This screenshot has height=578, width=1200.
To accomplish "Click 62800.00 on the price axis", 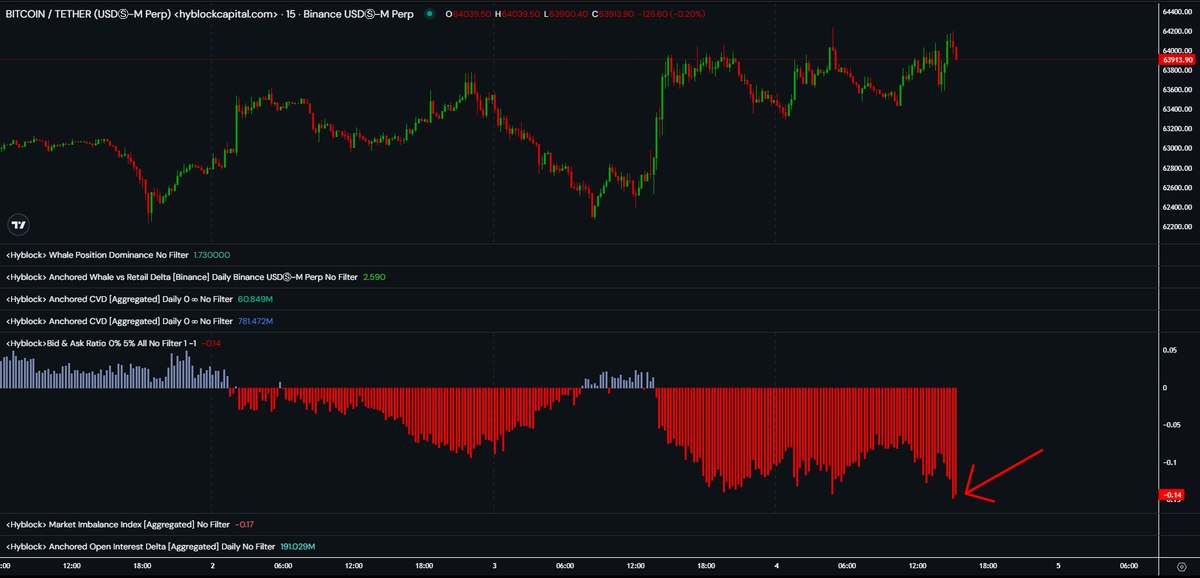I will (1177, 168).
